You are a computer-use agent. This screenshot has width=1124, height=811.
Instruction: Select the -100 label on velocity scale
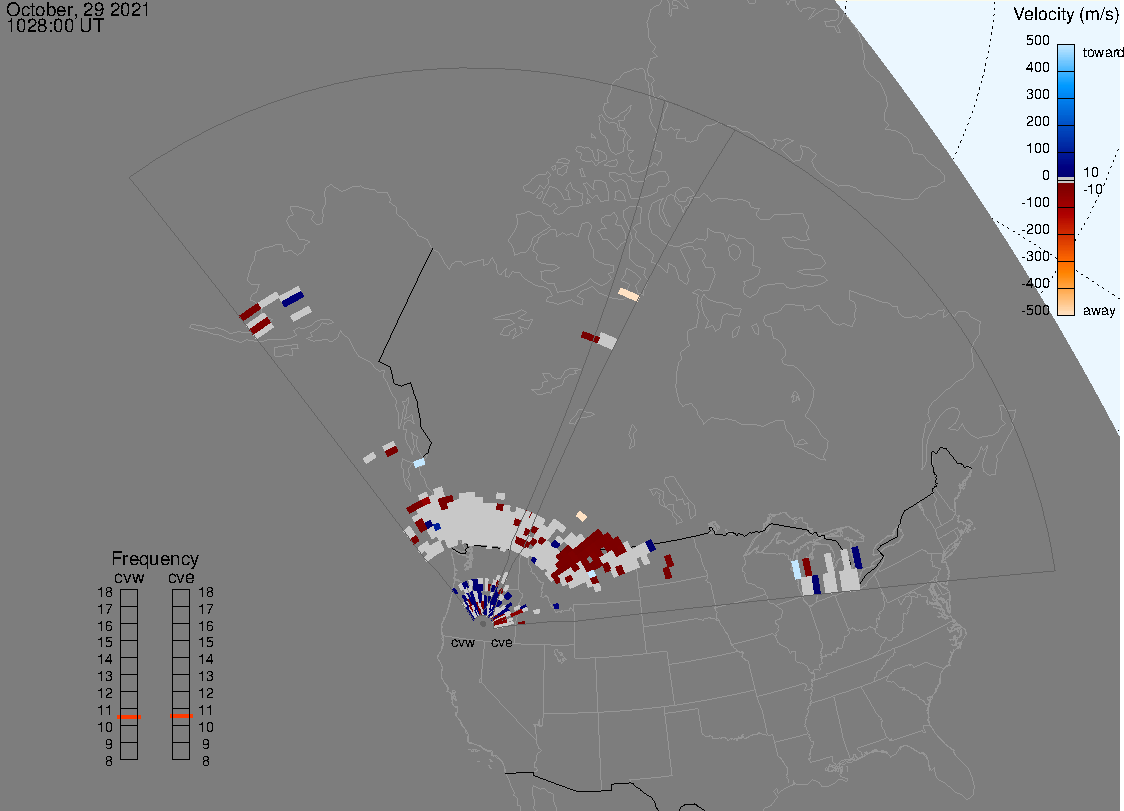click(x=1035, y=202)
